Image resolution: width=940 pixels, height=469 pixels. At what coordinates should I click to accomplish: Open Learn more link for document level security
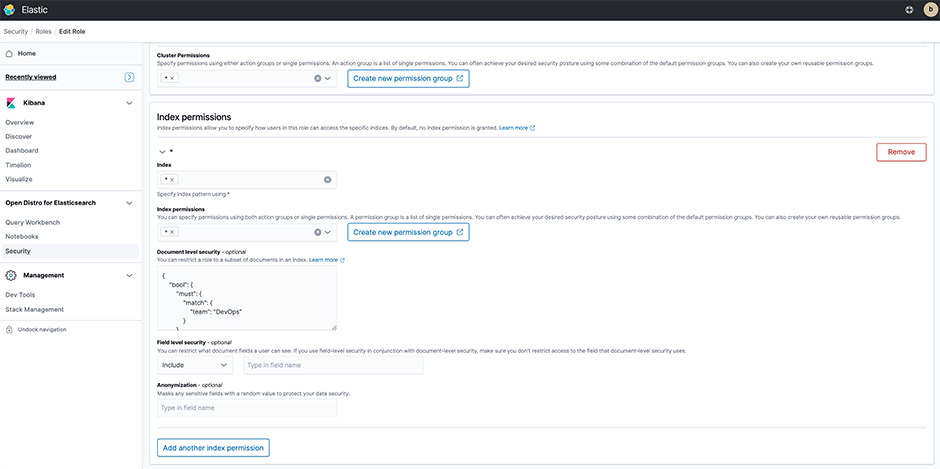point(327,260)
